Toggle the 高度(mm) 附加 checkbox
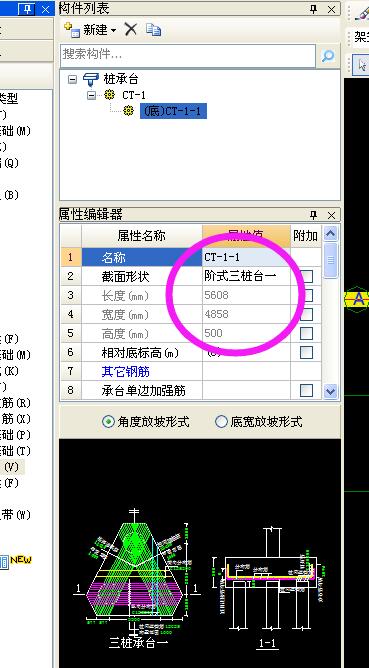Viewport: 369px width, 668px height. point(306,333)
